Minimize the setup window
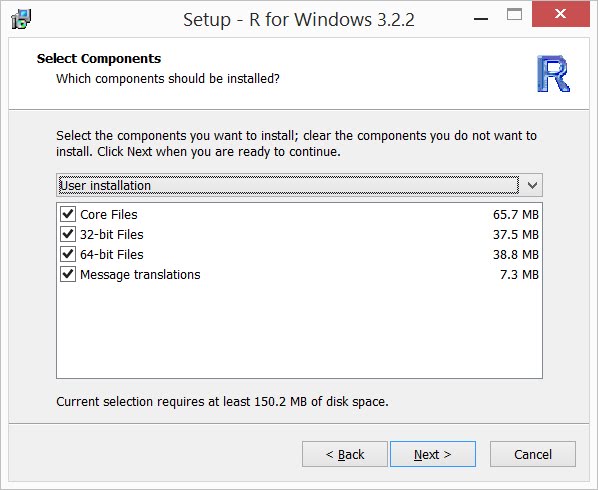598x490 pixels. coord(481,18)
